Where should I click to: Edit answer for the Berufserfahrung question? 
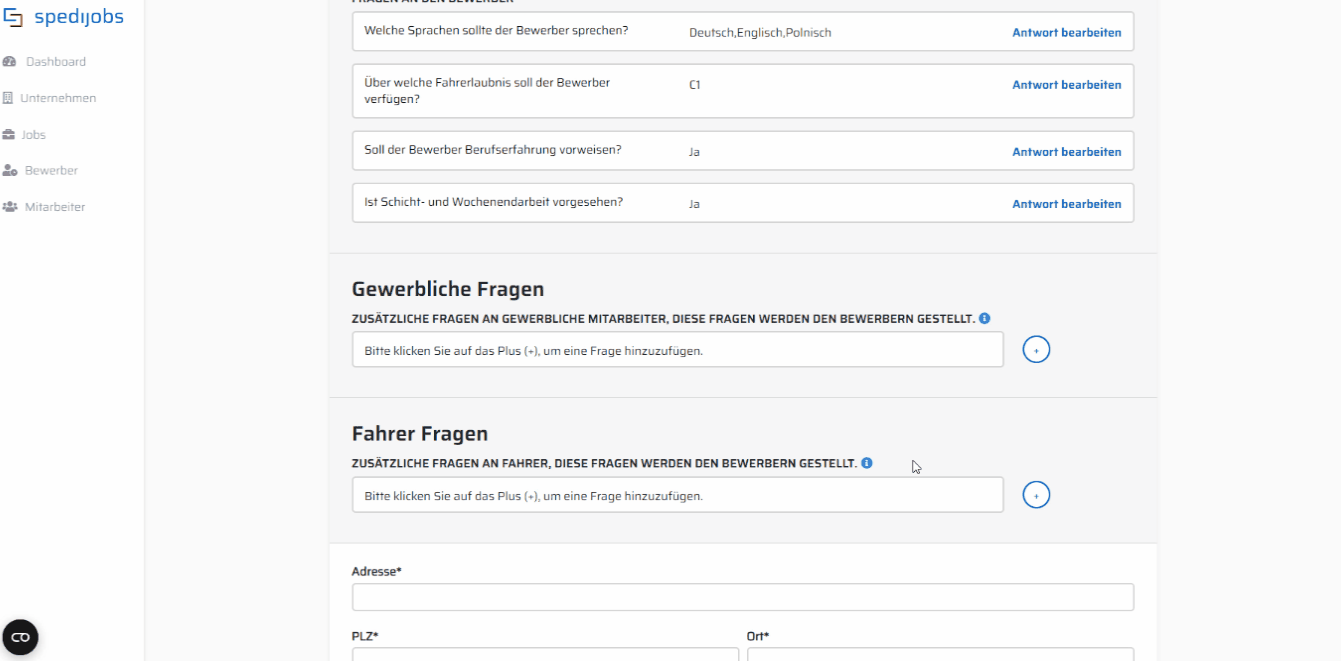1066,152
